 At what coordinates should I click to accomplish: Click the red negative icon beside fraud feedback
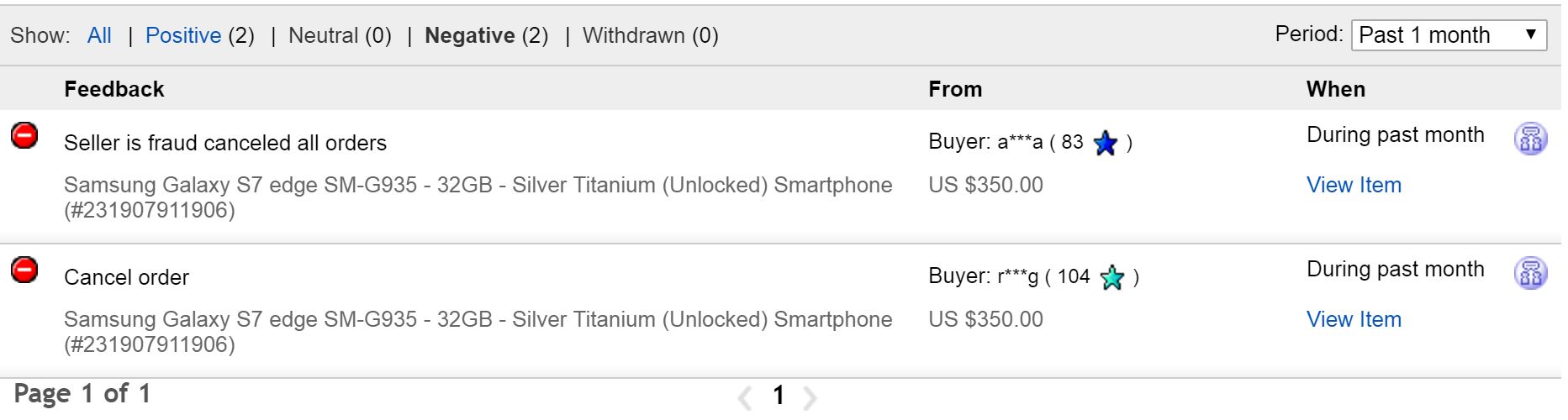24,135
